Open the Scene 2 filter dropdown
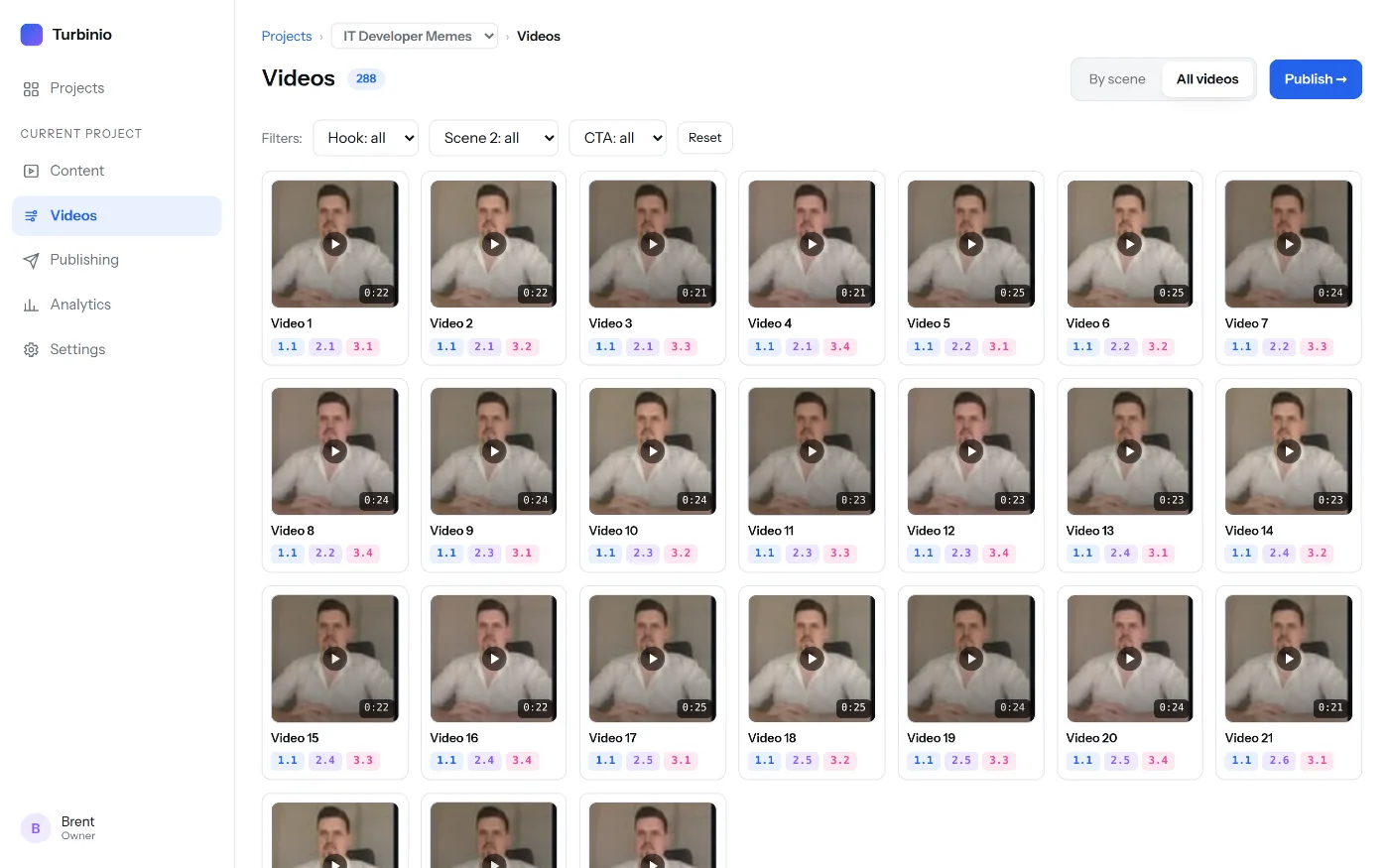 pyautogui.click(x=494, y=138)
